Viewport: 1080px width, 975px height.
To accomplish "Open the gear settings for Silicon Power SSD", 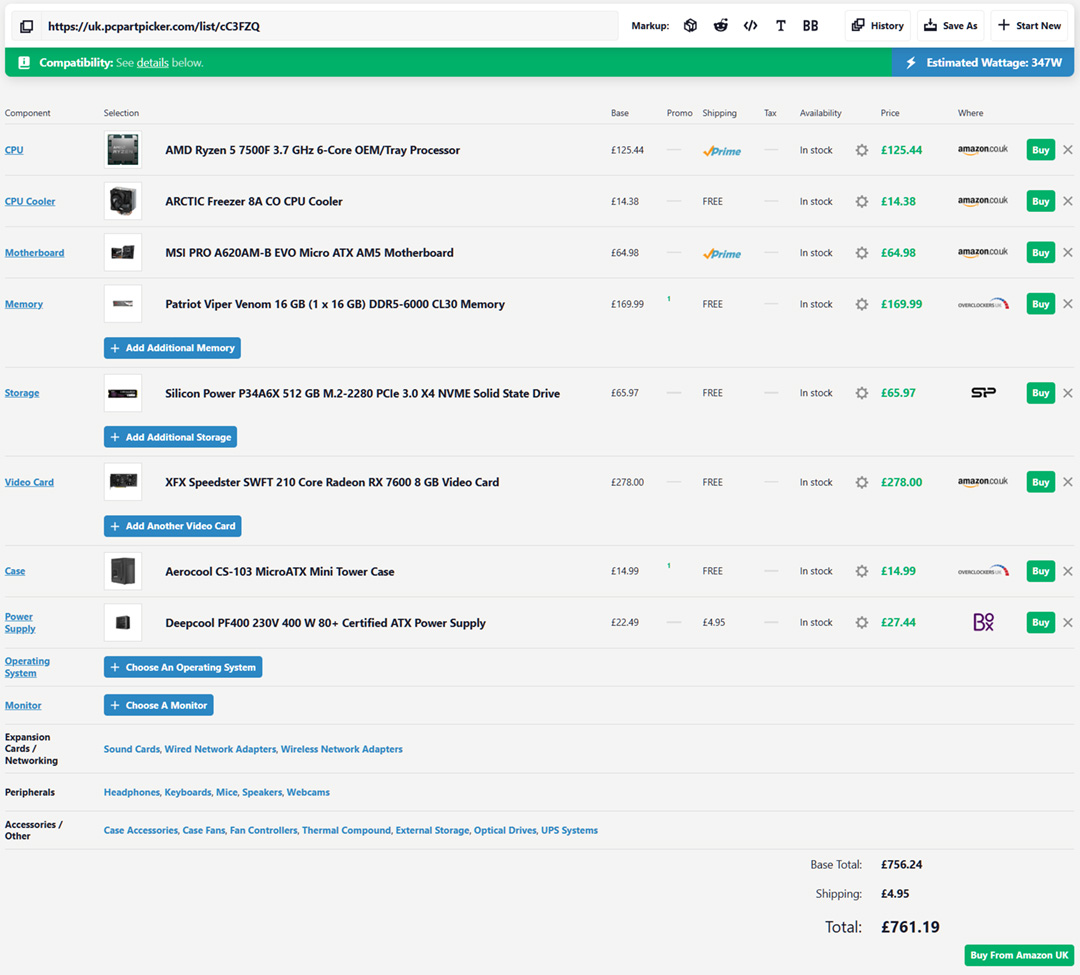I will coord(862,393).
